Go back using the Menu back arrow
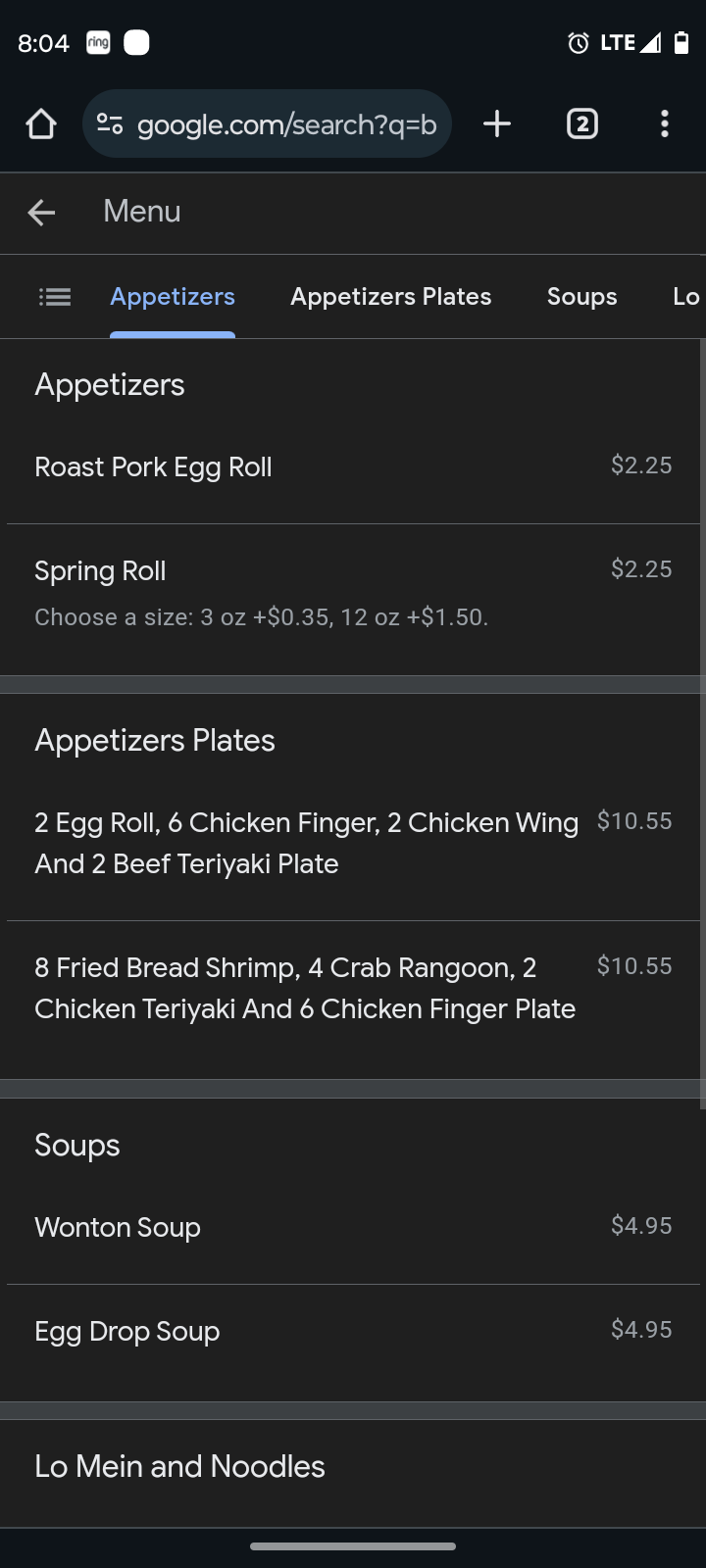The width and height of the screenshot is (706, 1568). pos(41,212)
